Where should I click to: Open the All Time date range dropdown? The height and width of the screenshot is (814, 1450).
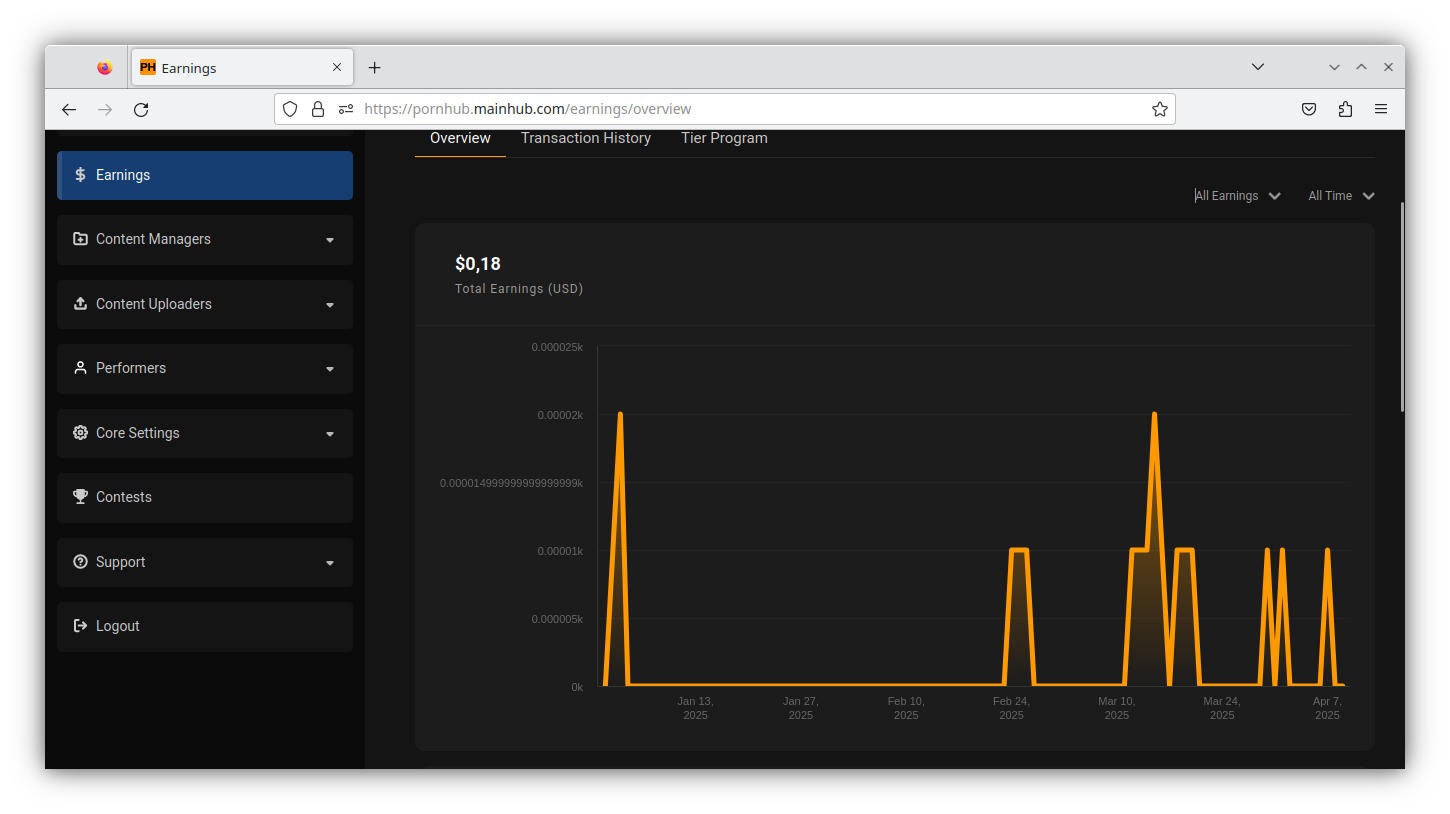[1340, 195]
